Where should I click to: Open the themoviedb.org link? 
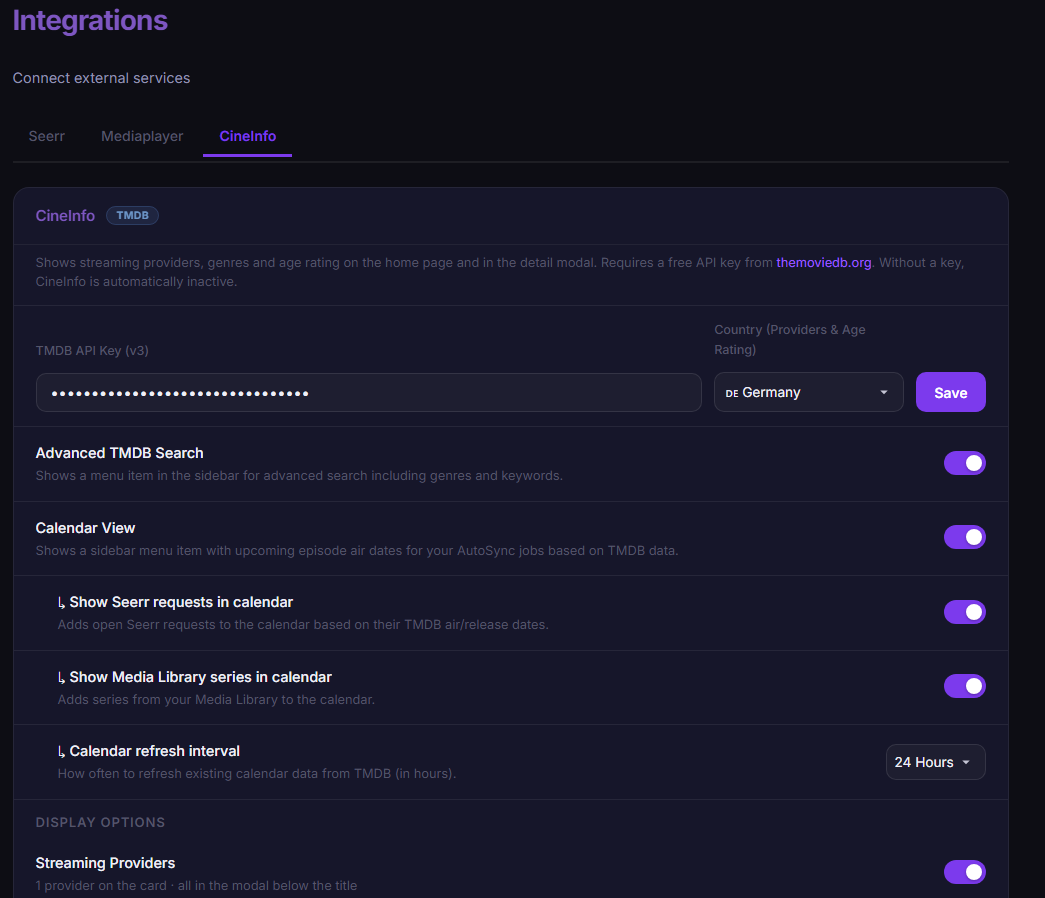(824, 263)
